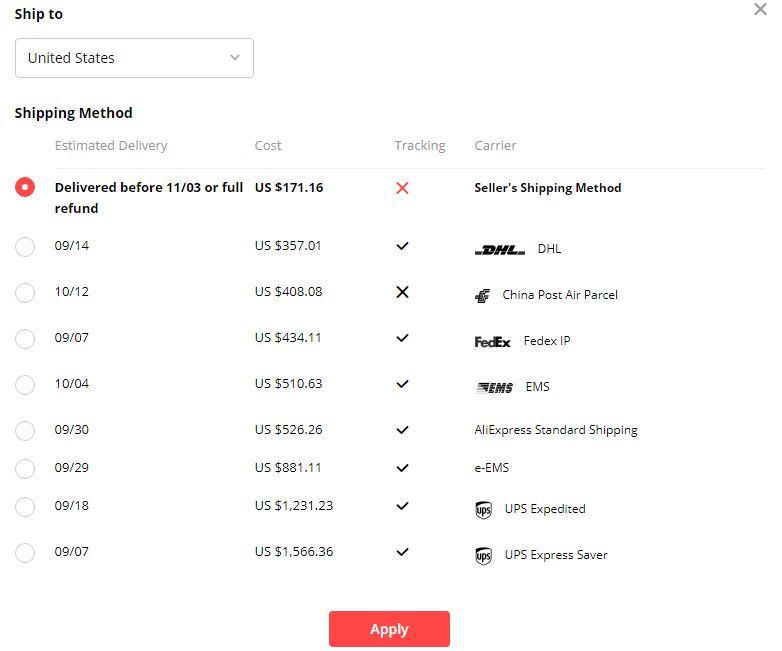The image size is (782, 651).
Task: Click the chevron arrow in Ship to field
Action: point(235,58)
